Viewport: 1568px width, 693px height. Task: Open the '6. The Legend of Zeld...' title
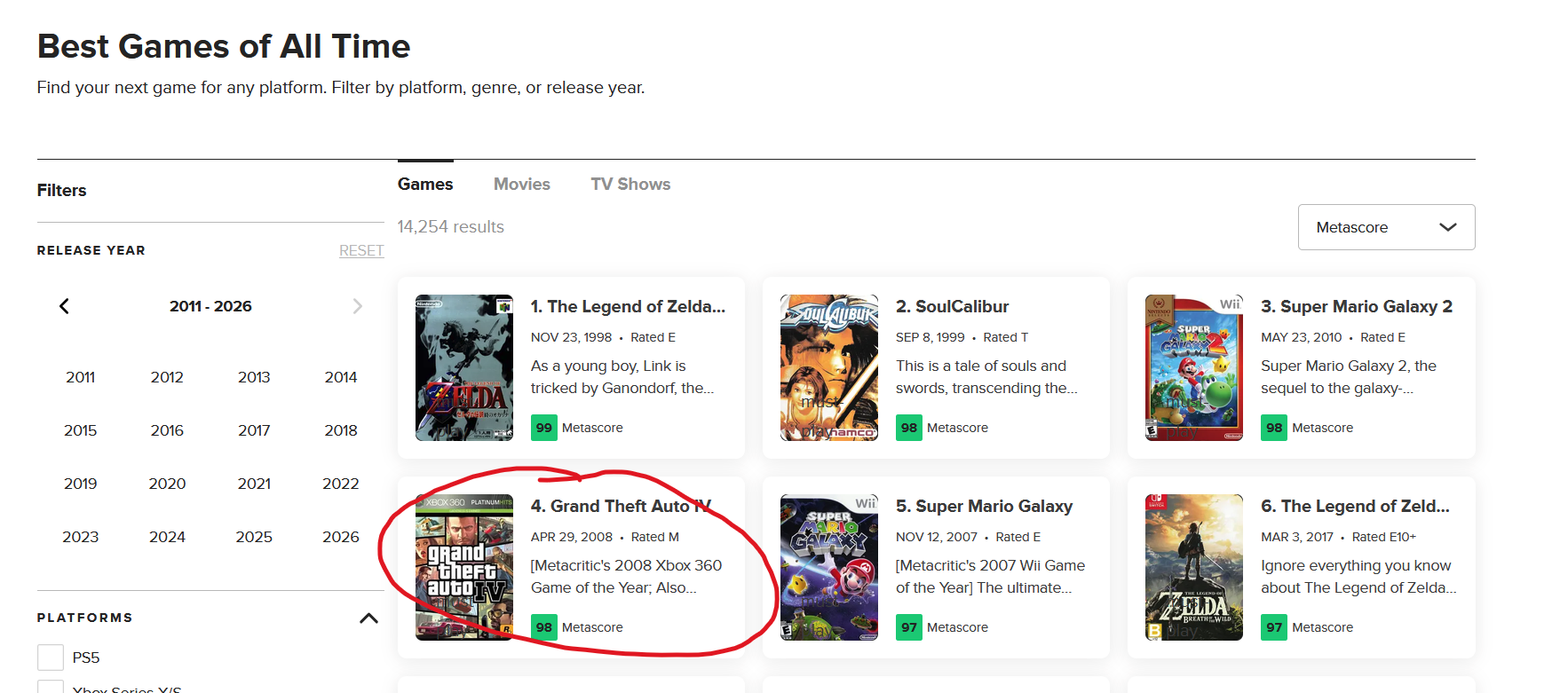click(1355, 506)
